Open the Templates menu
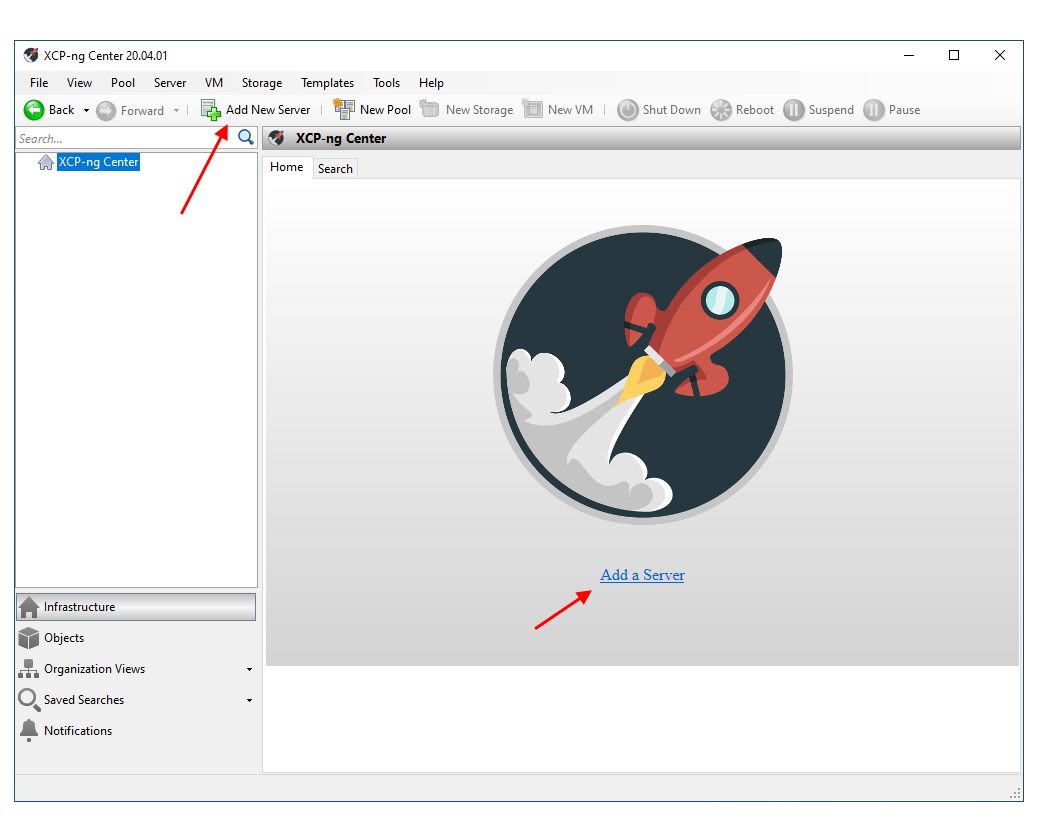The height and width of the screenshot is (823, 1043). click(x=327, y=83)
